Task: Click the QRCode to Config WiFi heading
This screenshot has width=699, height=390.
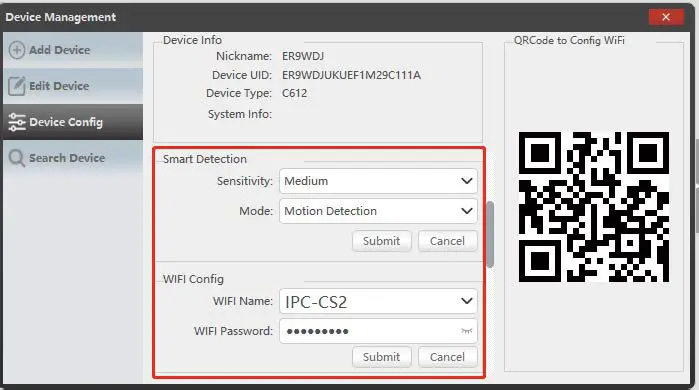Action: (569, 40)
